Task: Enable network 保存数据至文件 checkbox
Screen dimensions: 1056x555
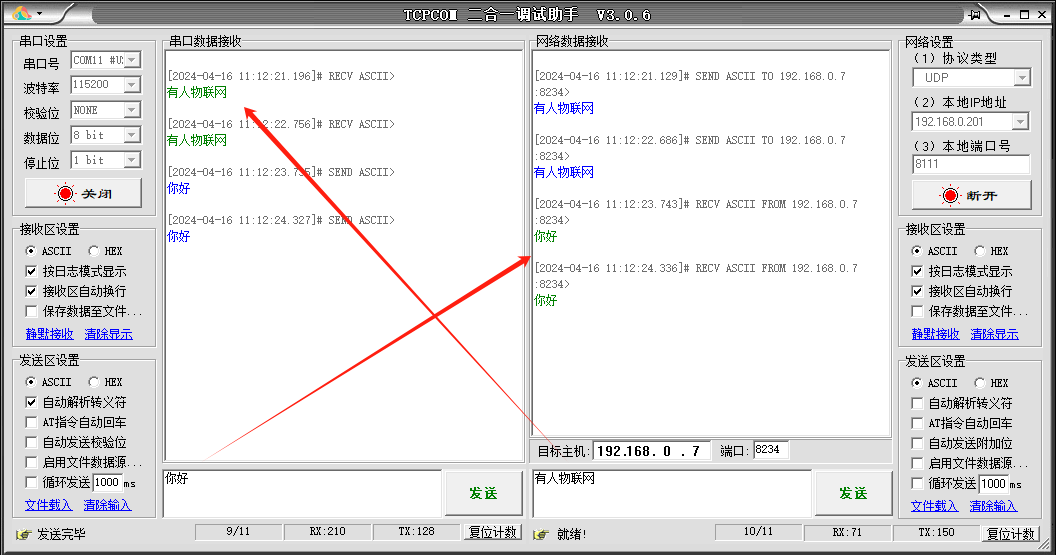Action: pos(918,311)
